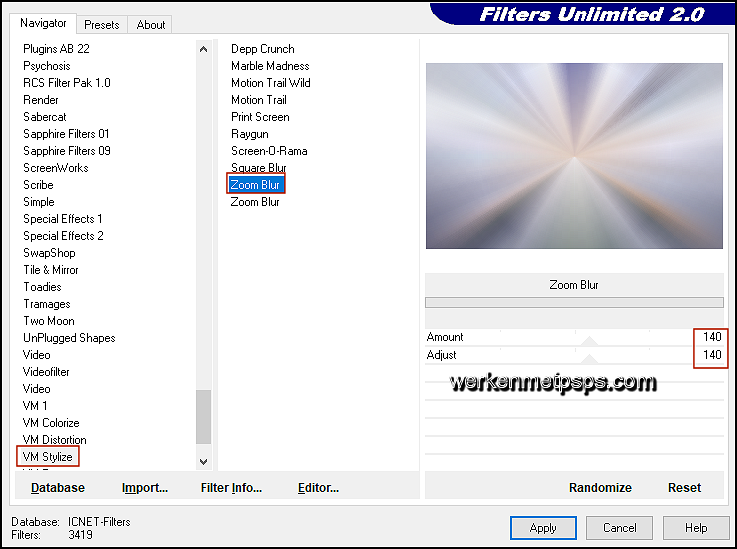Select the unhighlighted Zoom Blur entry
The image size is (737, 549).
pos(255,202)
